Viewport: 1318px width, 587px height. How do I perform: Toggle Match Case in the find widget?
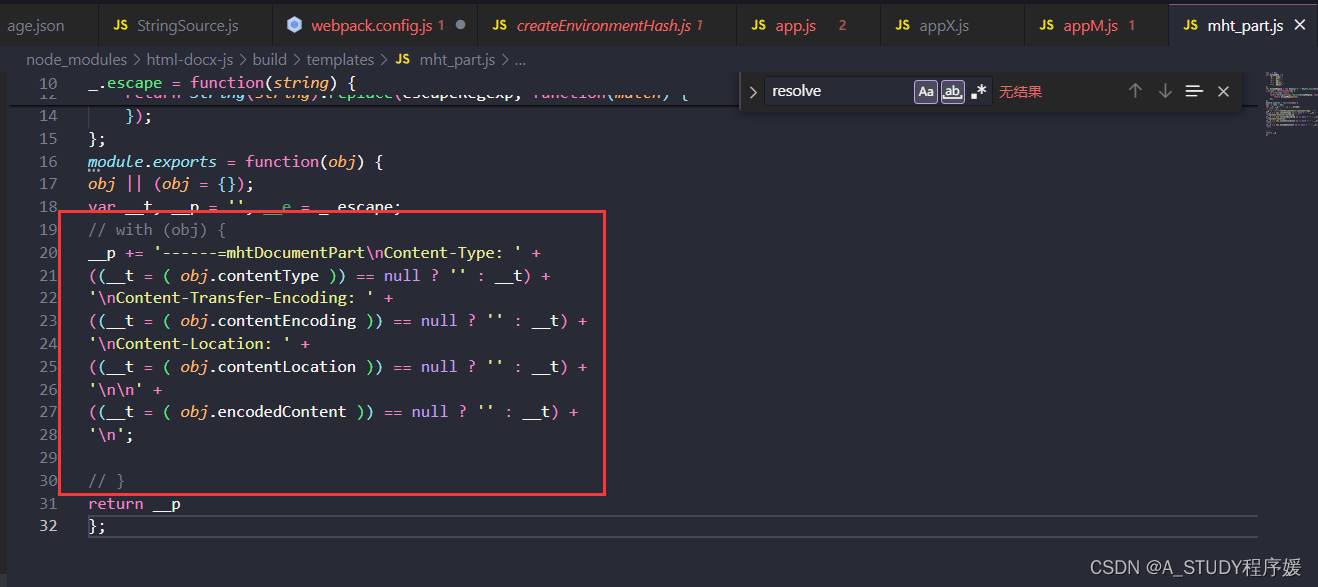point(926,91)
